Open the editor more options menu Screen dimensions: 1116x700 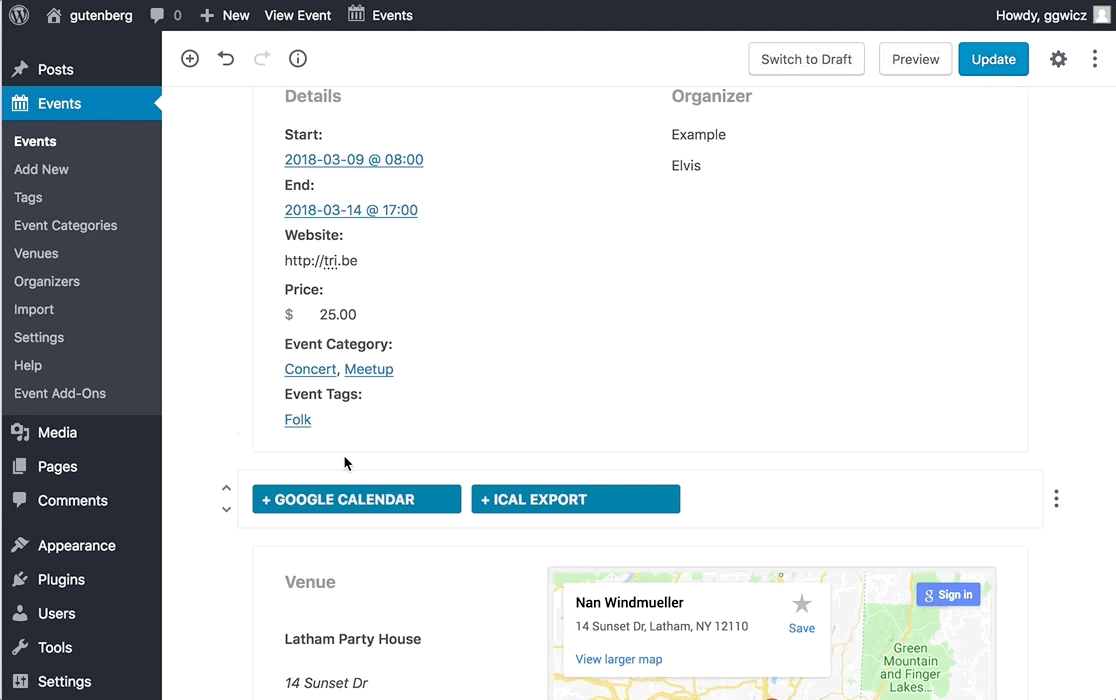pyautogui.click(x=1095, y=59)
